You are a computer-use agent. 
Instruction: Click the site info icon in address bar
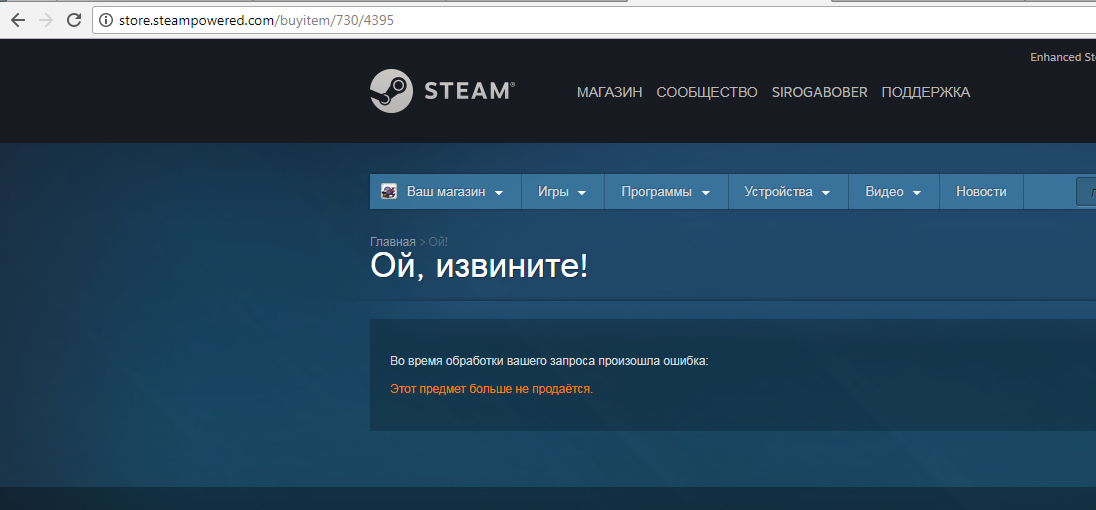pyautogui.click(x=106, y=20)
